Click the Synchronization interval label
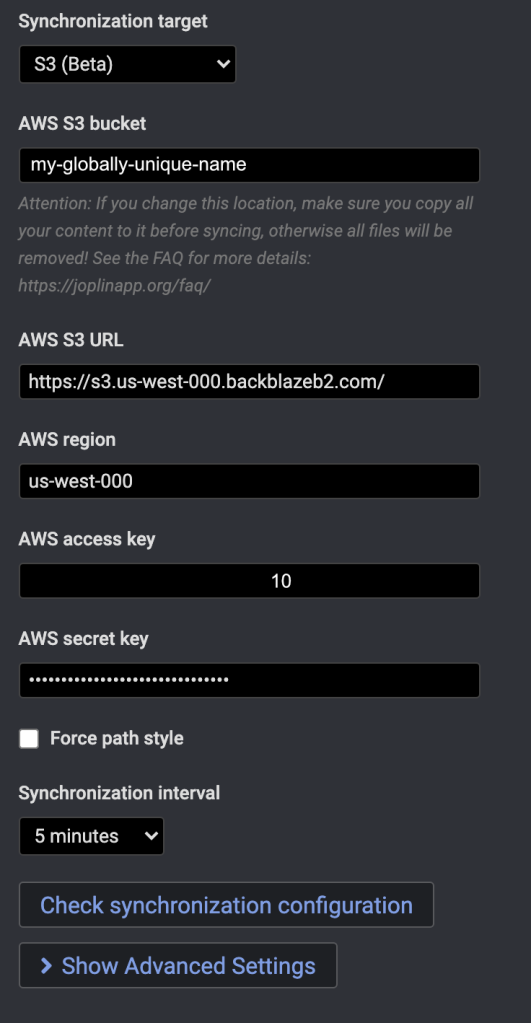 (x=119, y=793)
